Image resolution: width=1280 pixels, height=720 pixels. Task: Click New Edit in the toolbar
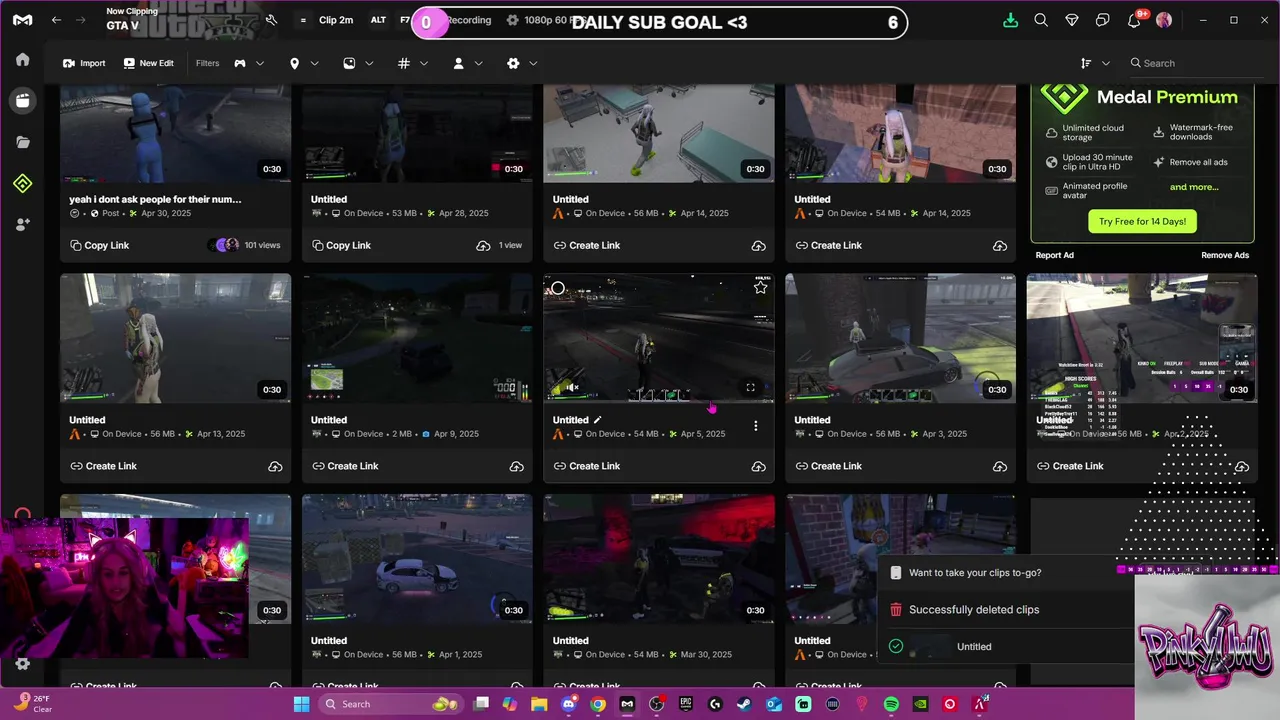(148, 63)
